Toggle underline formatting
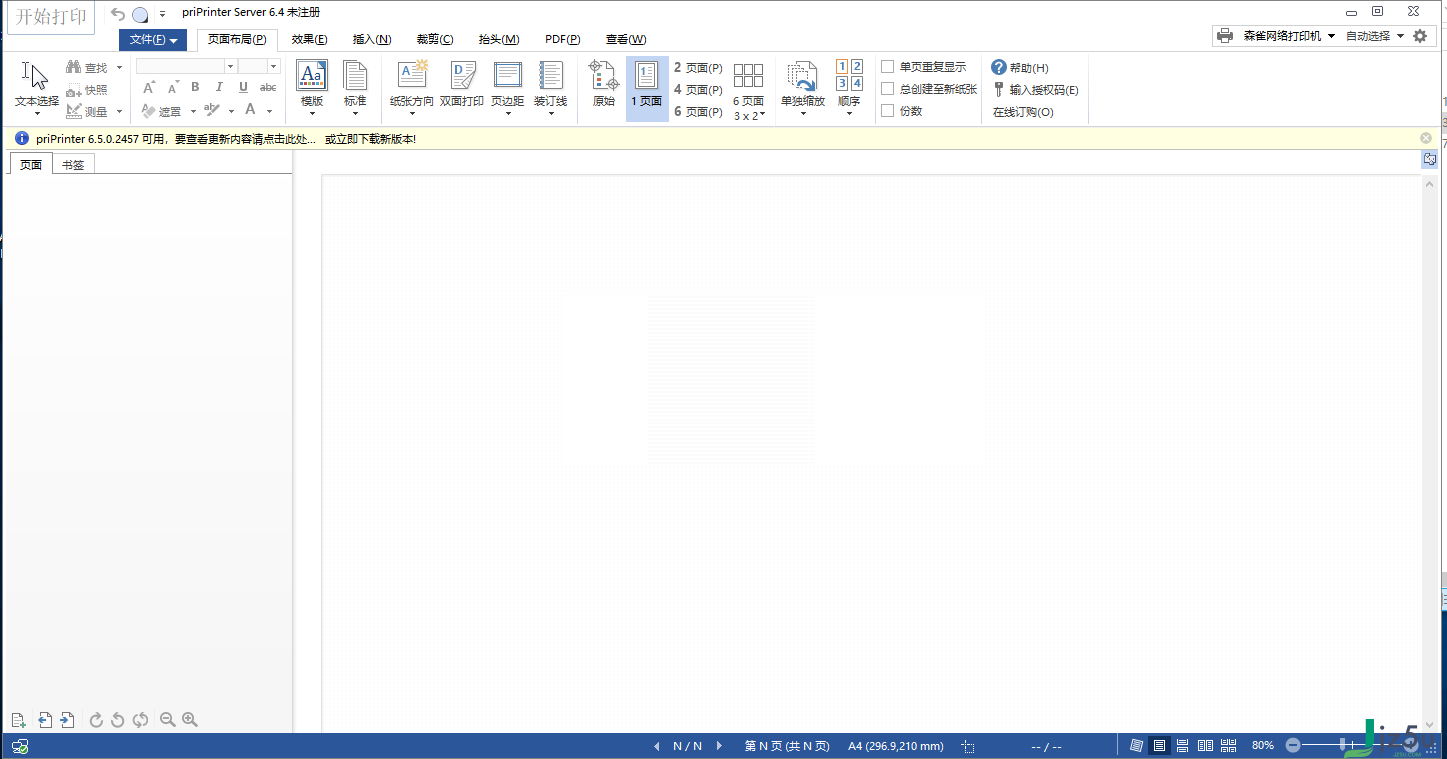The width and height of the screenshot is (1447, 759). [x=243, y=88]
